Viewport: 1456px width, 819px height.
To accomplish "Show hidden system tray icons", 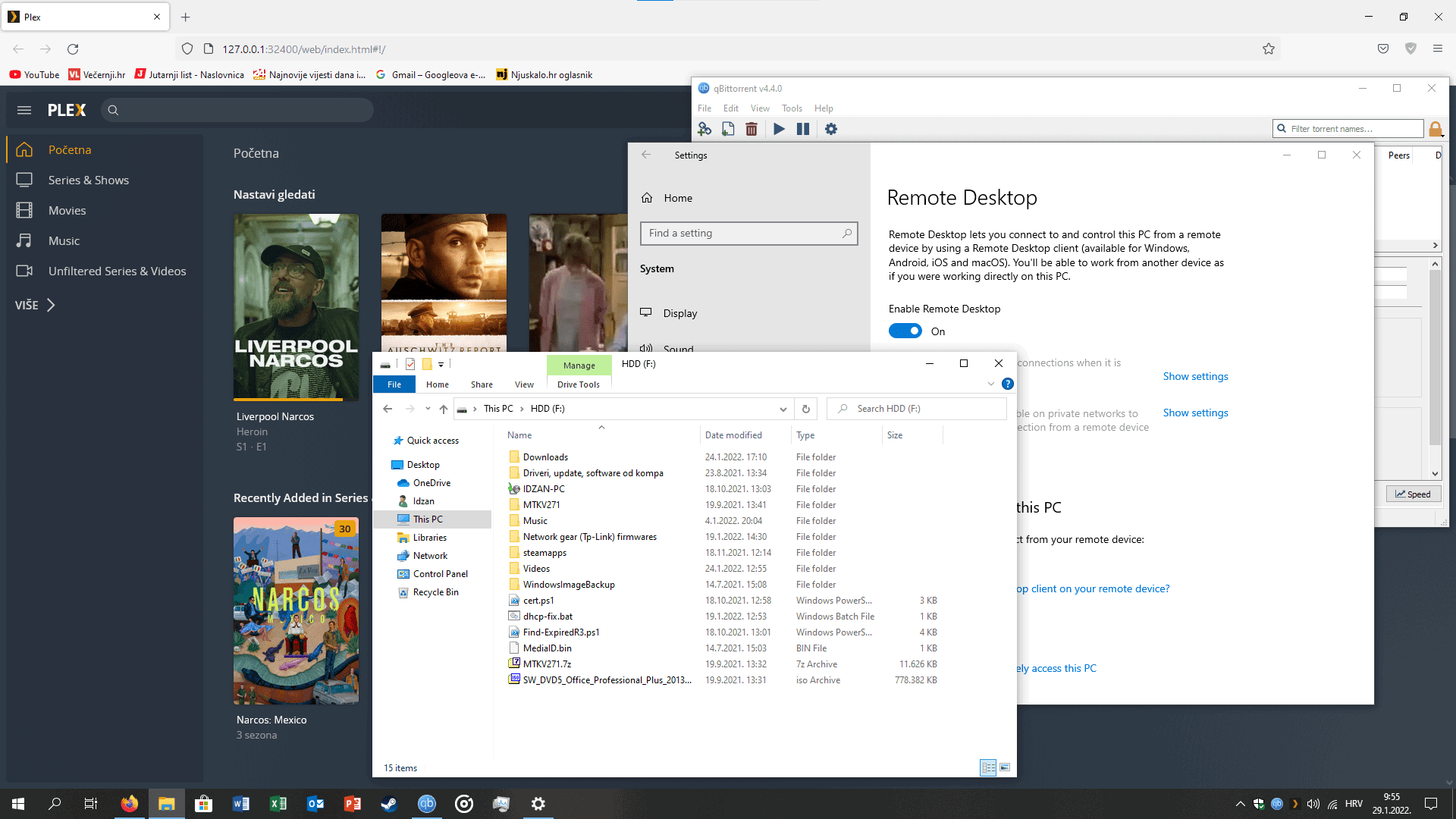I will click(x=1240, y=804).
